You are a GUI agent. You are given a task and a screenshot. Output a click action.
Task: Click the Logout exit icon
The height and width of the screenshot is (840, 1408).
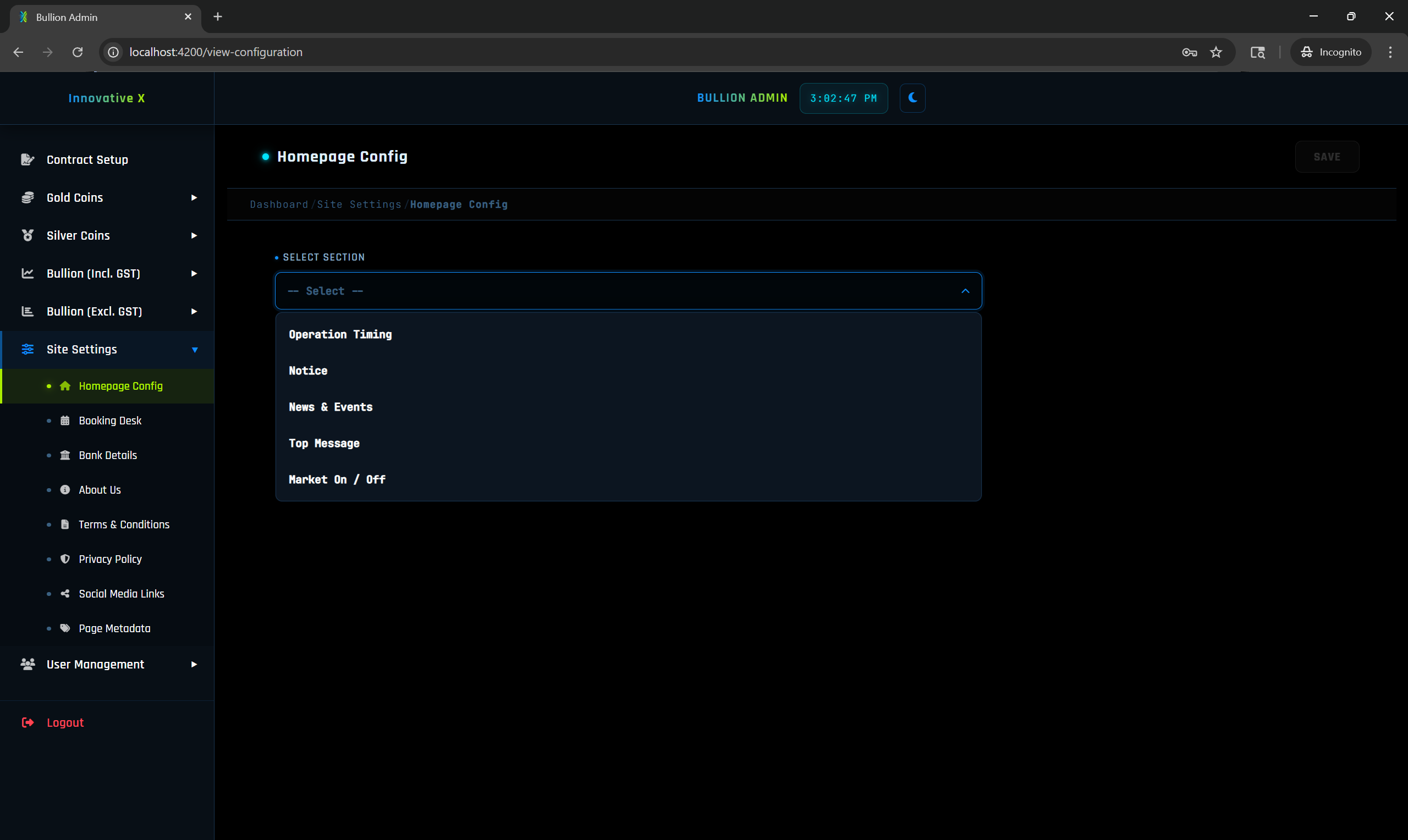click(x=27, y=722)
